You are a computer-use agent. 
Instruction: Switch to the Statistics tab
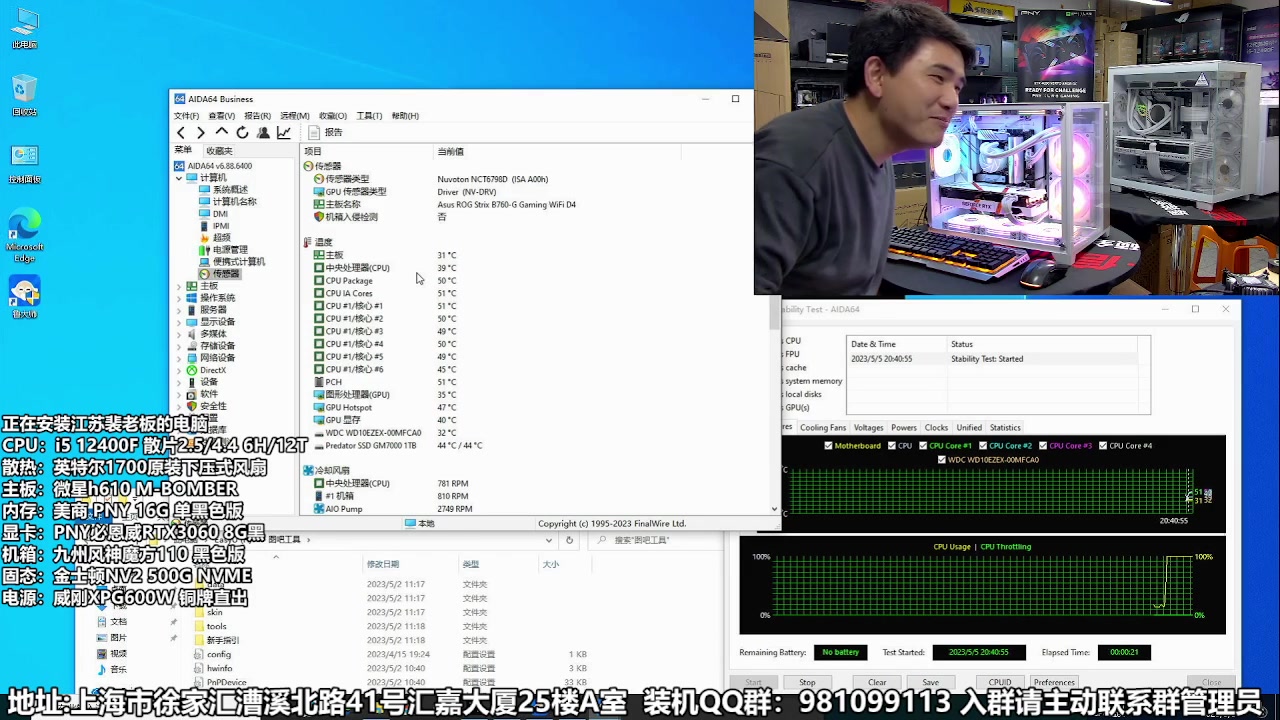click(1005, 428)
